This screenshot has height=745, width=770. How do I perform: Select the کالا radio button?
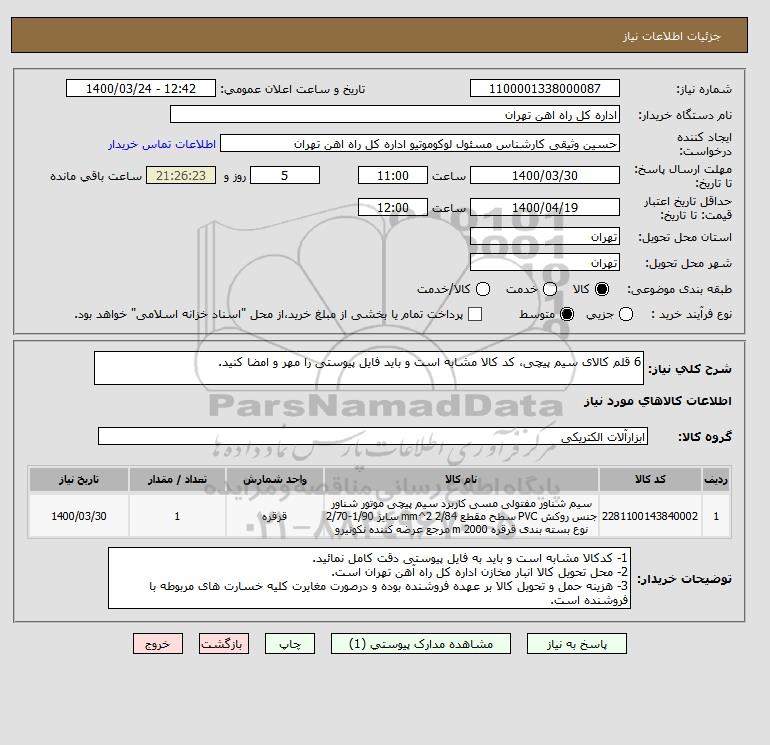[x=602, y=289]
